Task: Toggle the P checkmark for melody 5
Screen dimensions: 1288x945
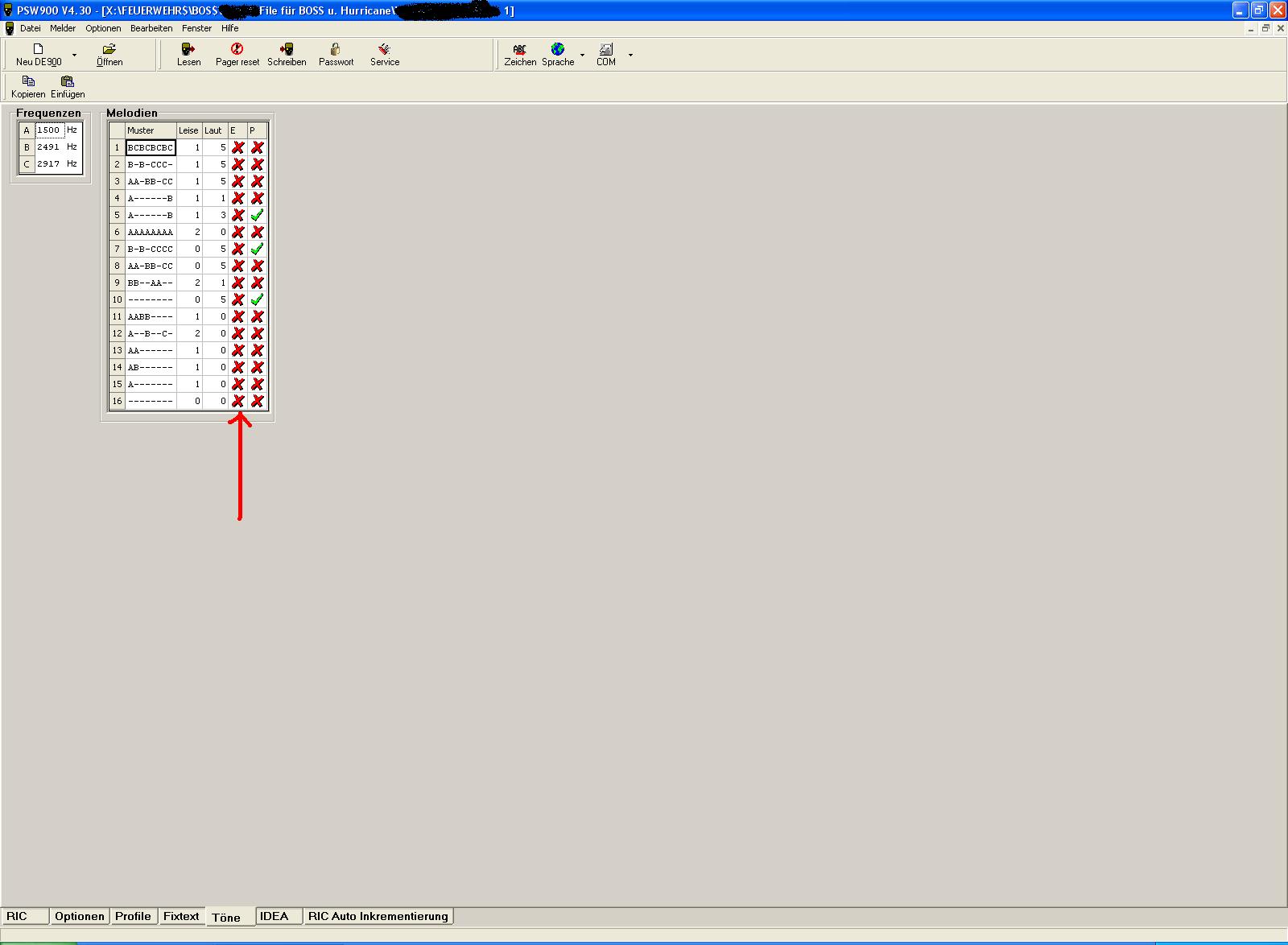Action: (257, 215)
